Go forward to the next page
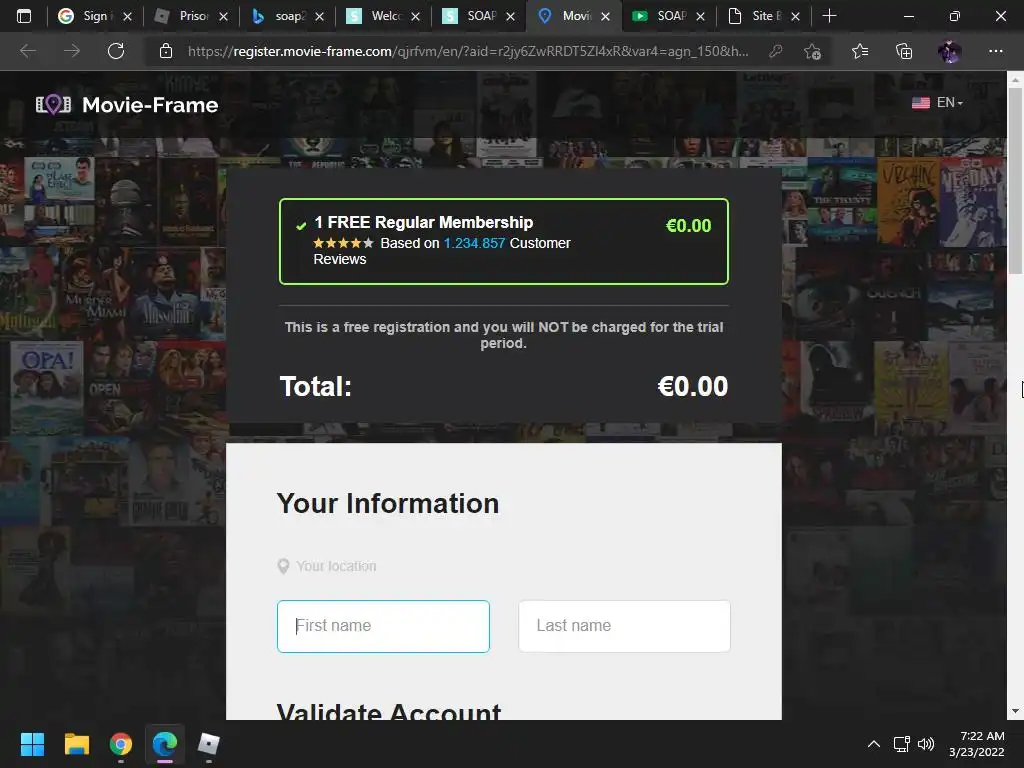 [x=72, y=51]
